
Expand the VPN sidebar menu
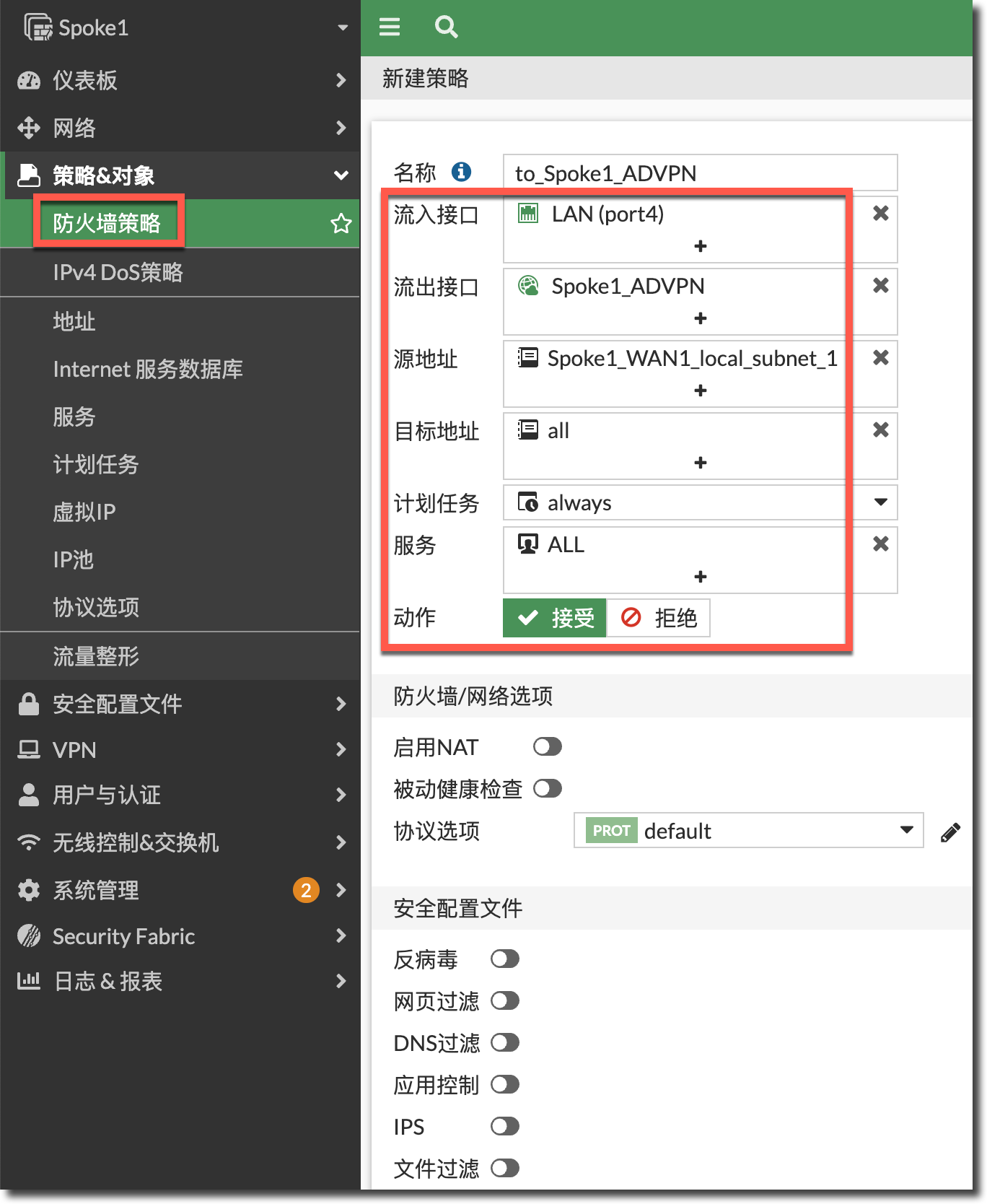click(x=180, y=750)
